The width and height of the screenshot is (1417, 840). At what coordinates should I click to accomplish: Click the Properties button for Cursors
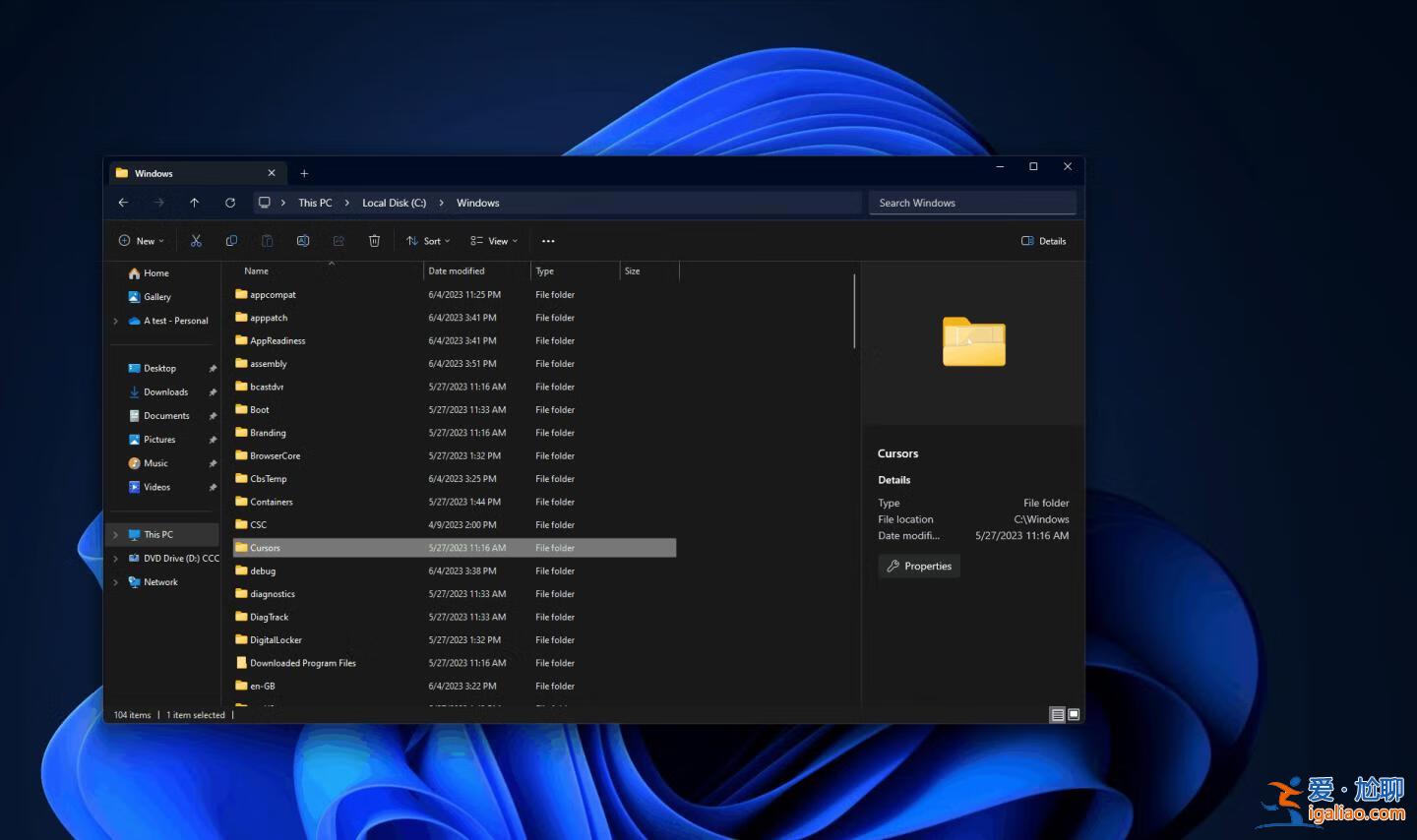pyautogui.click(x=918, y=566)
